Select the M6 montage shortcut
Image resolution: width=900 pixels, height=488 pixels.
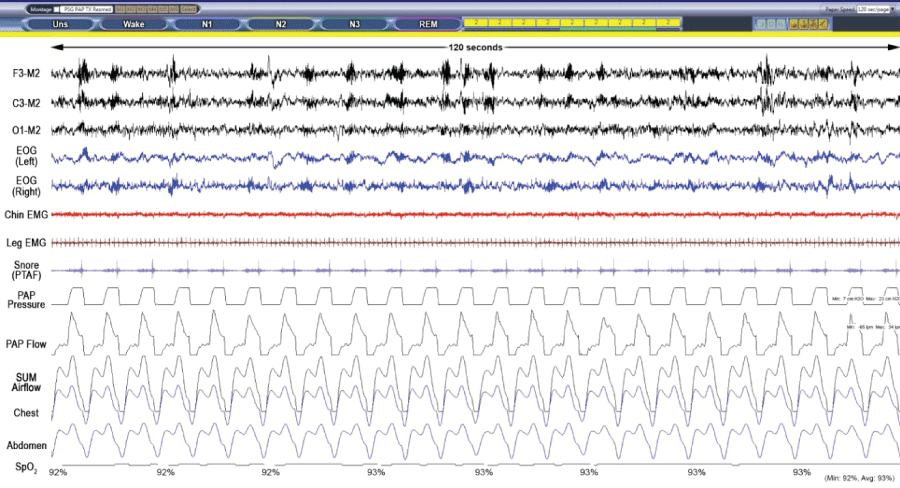tap(173, 9)
